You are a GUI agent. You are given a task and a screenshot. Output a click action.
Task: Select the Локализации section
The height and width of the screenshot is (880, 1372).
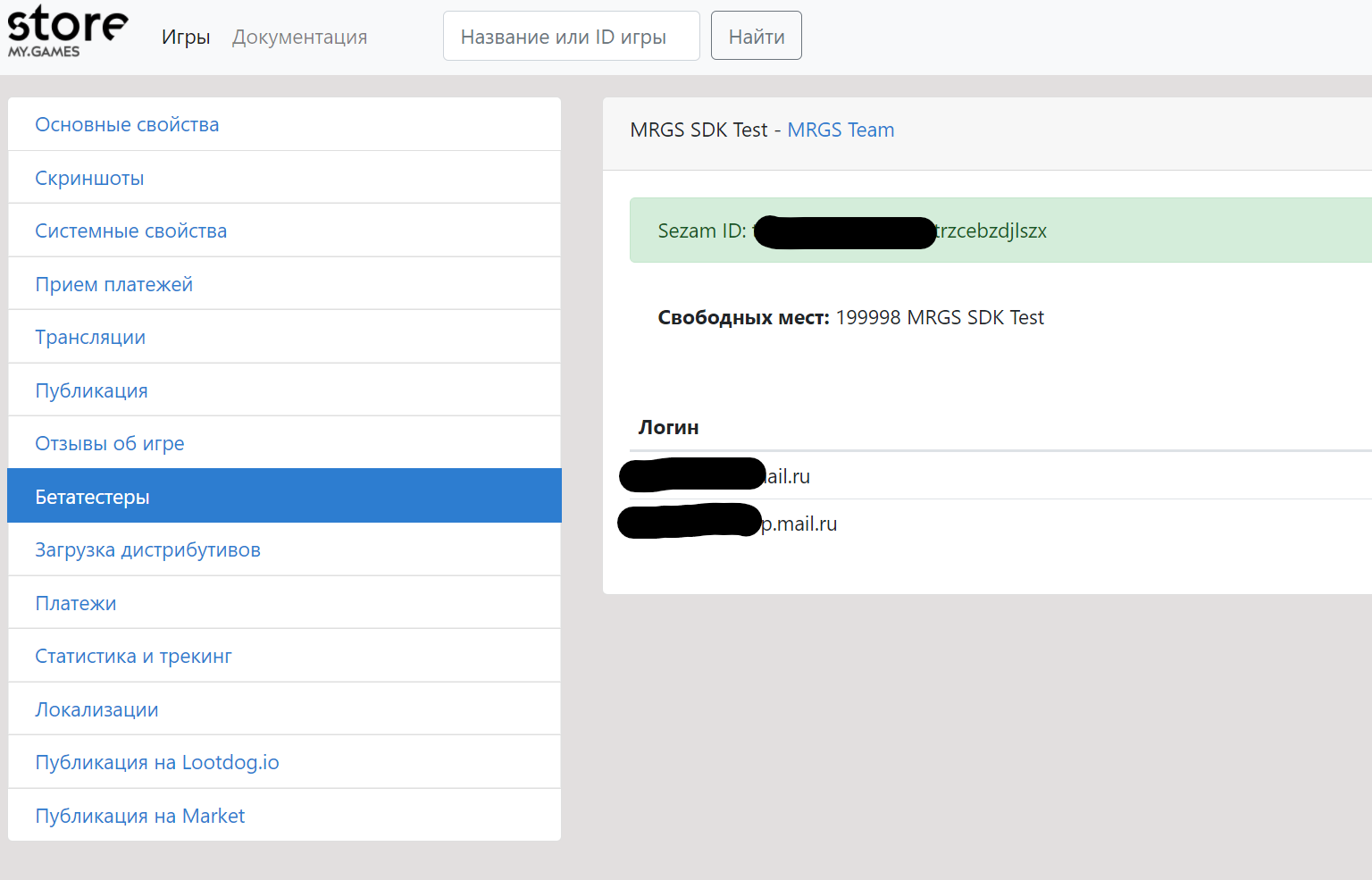[x=96, y=708]
